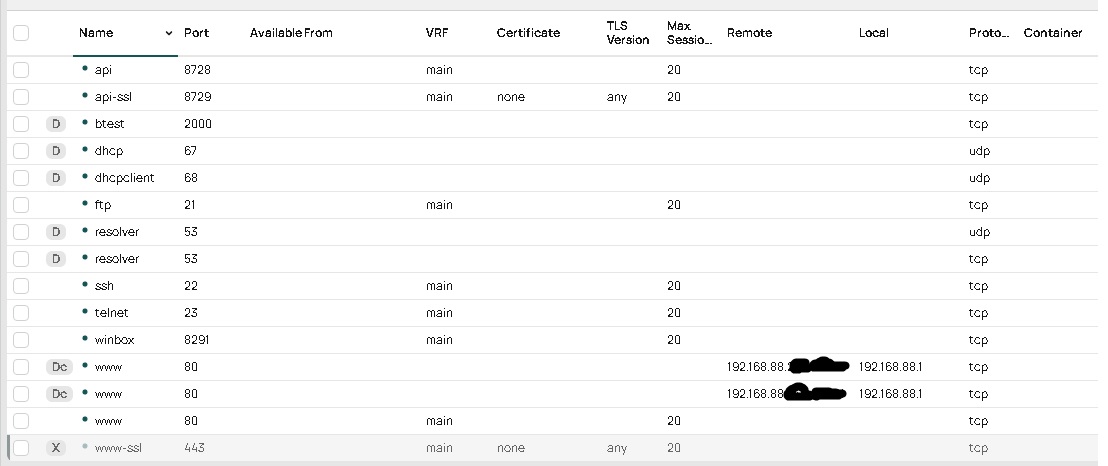Click the D flag badge on dhcp row

(56, 151)
